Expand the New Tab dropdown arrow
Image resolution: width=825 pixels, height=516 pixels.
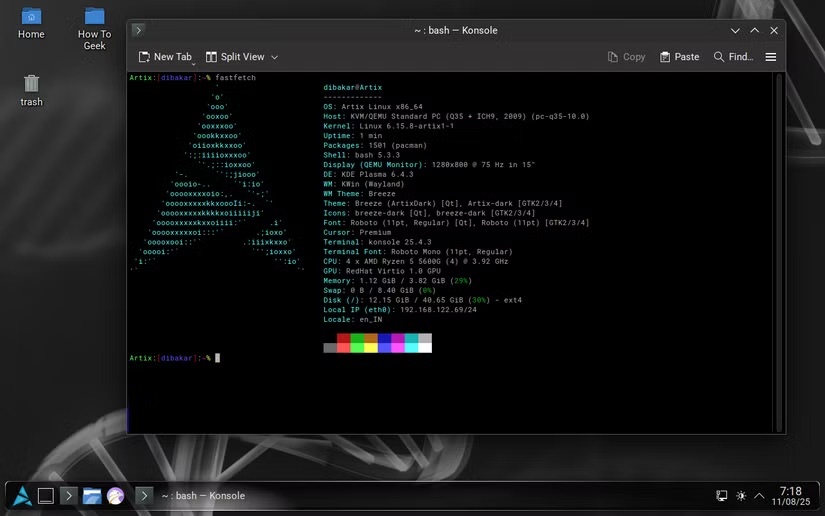[x=194, y=64]
